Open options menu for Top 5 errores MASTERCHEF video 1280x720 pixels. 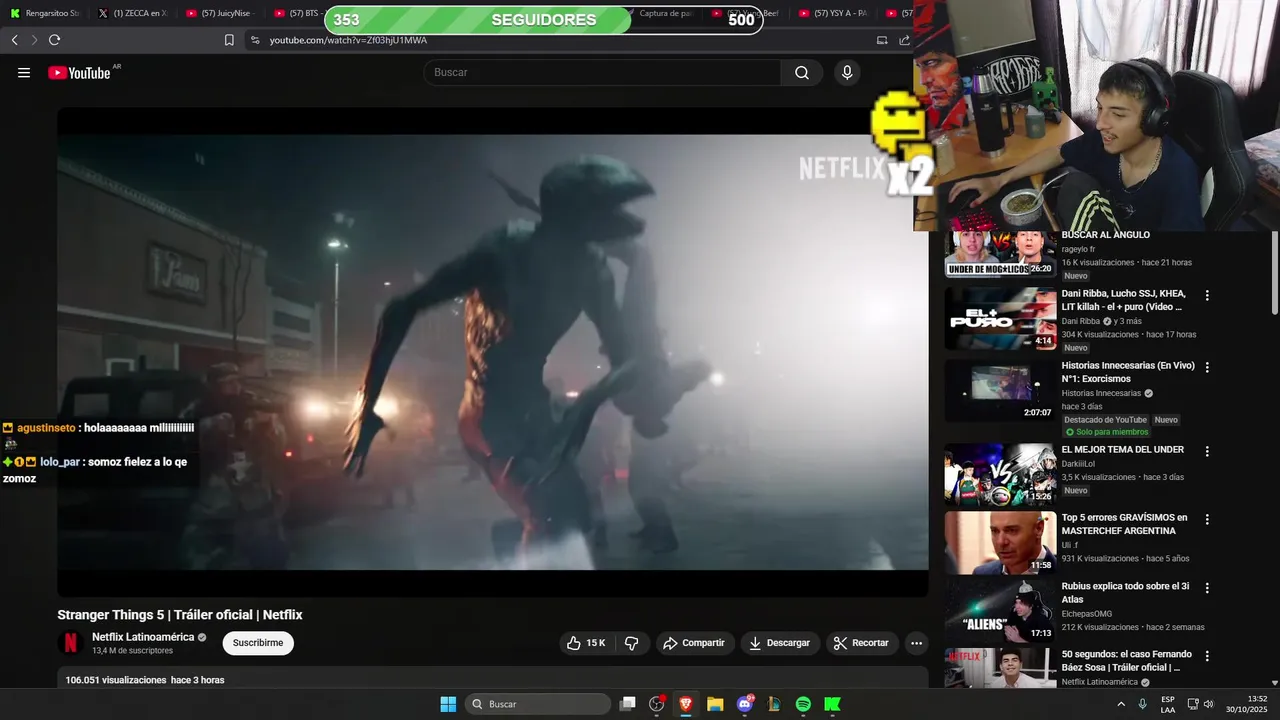click(x=1207, y=520)
